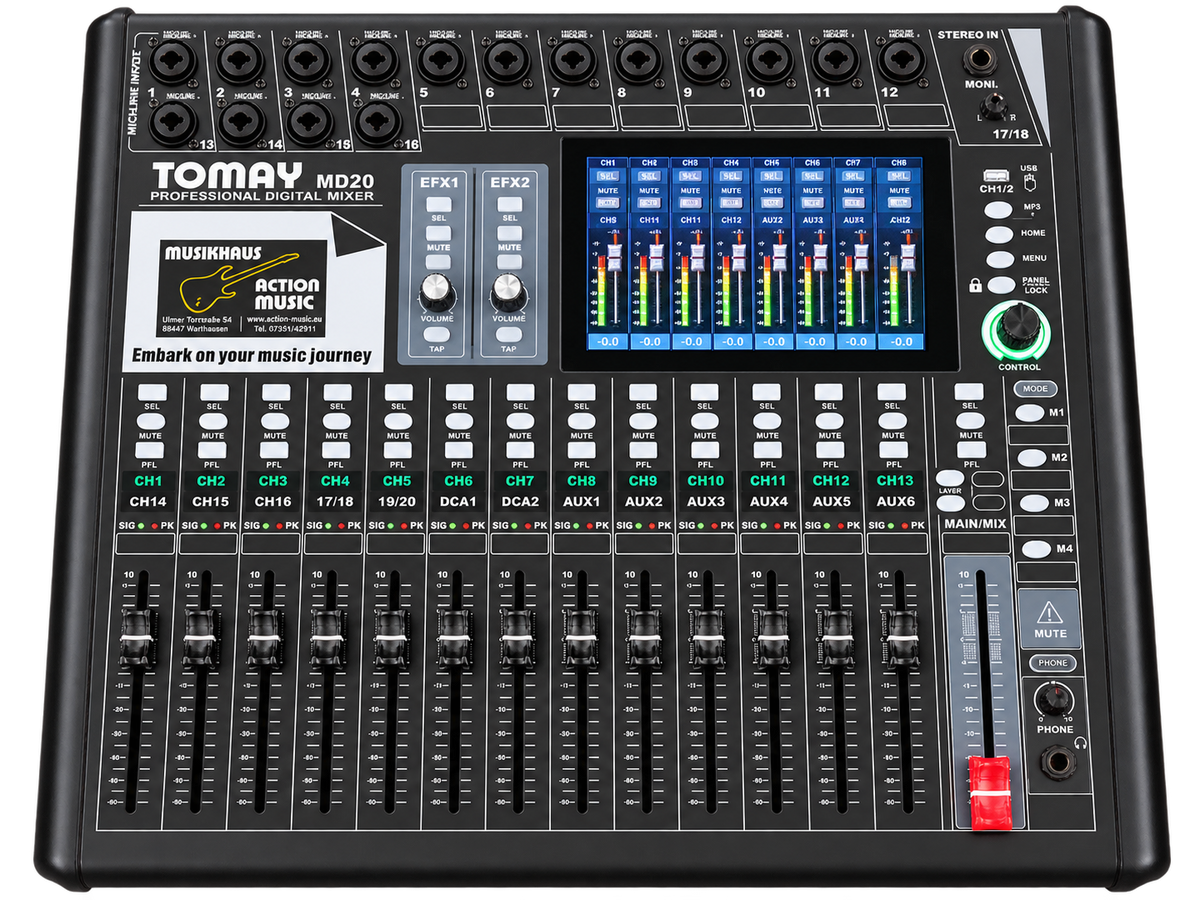The image size is (1200, 900).
Task: Tap the CH6 MUTE button on the touchscreen
Action: click(813, 203)
